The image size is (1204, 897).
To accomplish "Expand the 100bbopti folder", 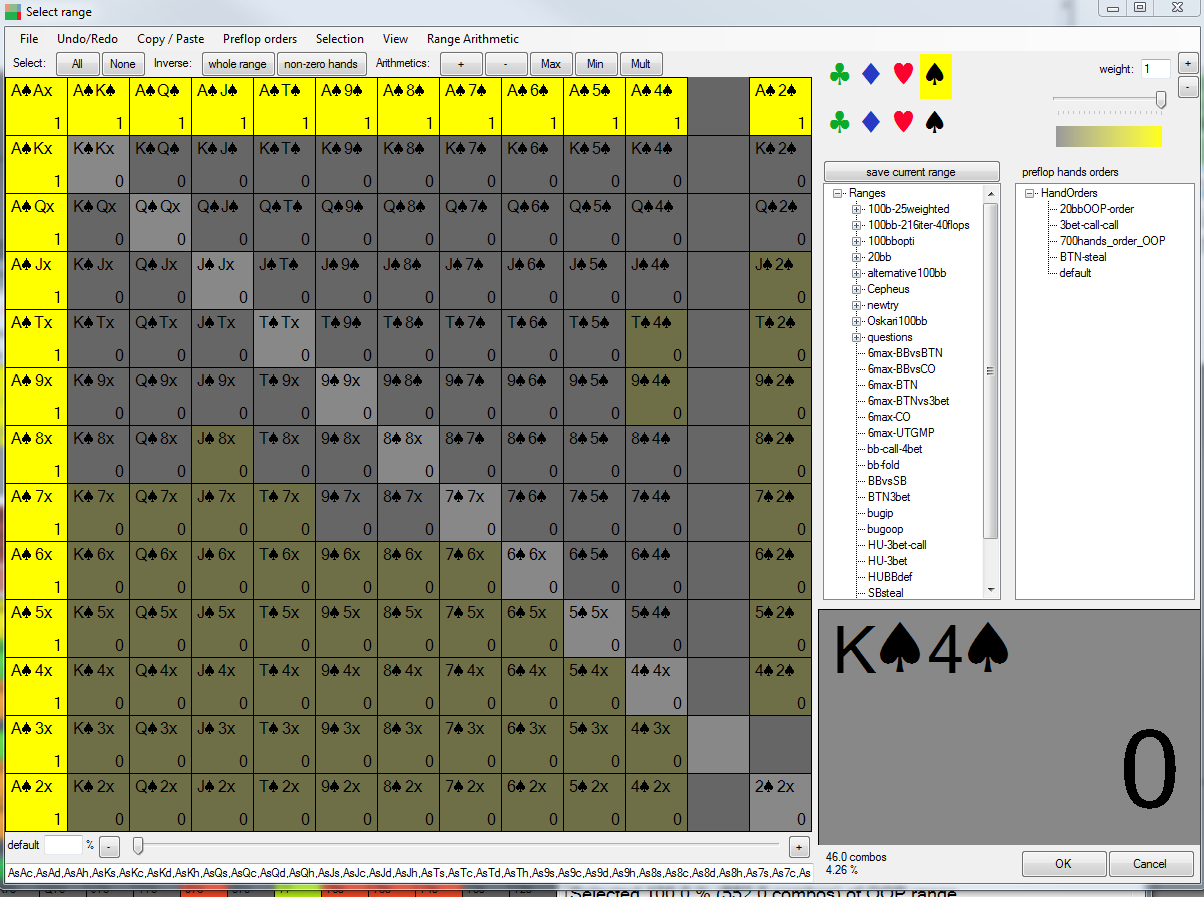I will [856, 241].
